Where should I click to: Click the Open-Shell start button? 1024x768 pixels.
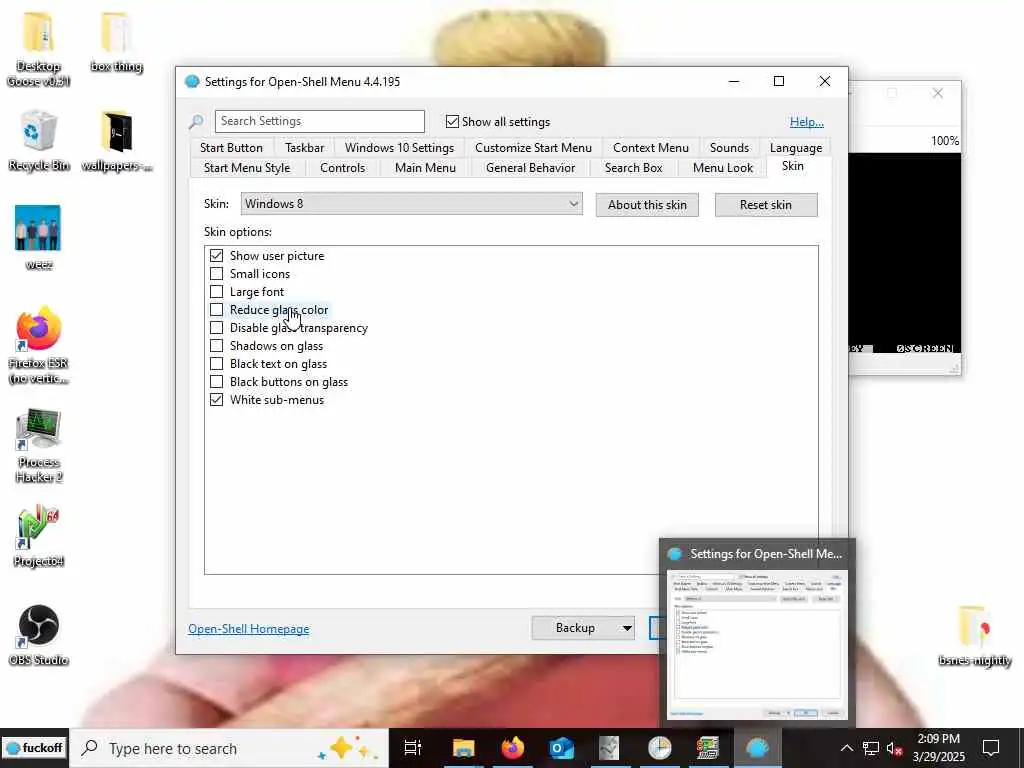coord(34,748)
